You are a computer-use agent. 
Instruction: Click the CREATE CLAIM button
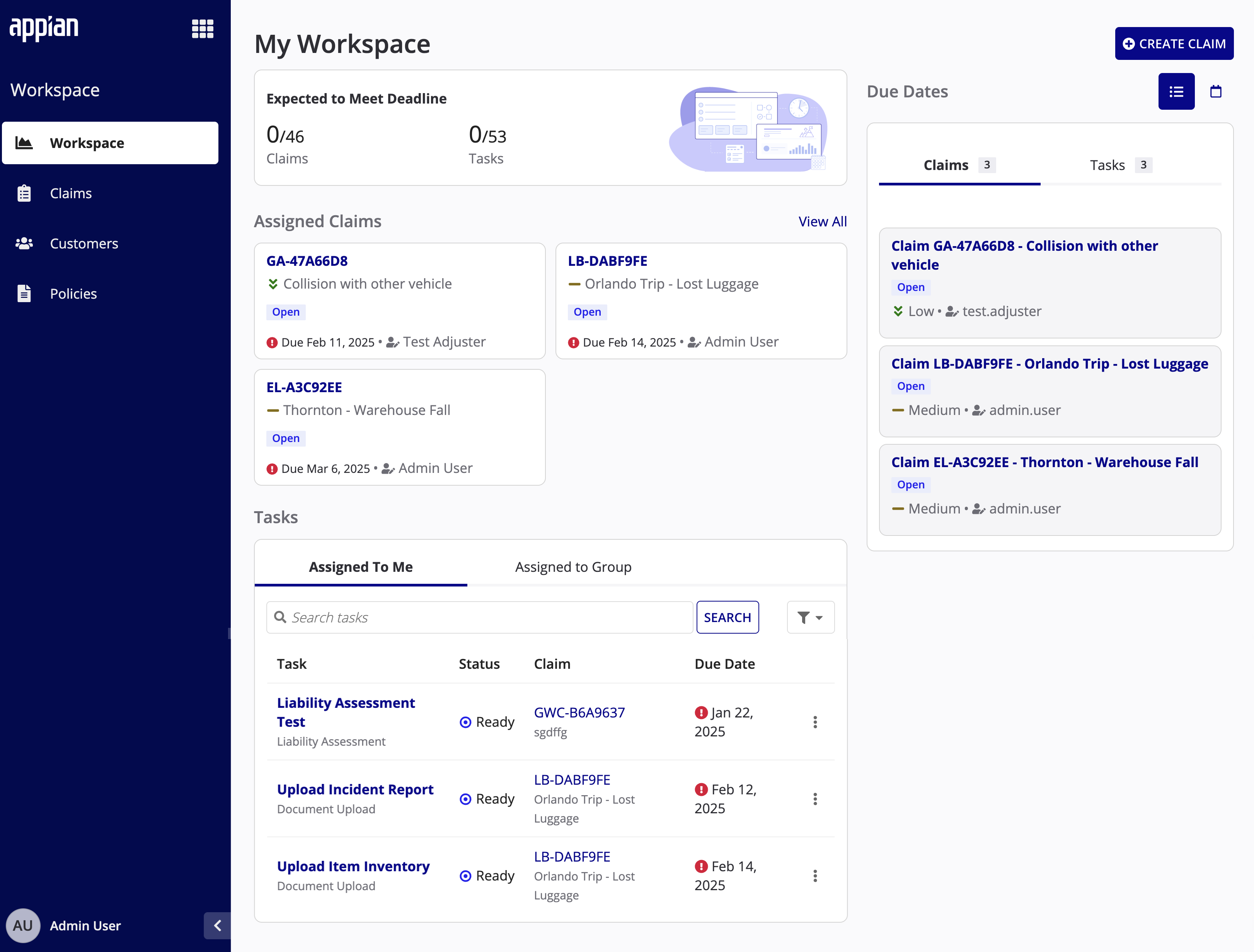click(1174, 44)
